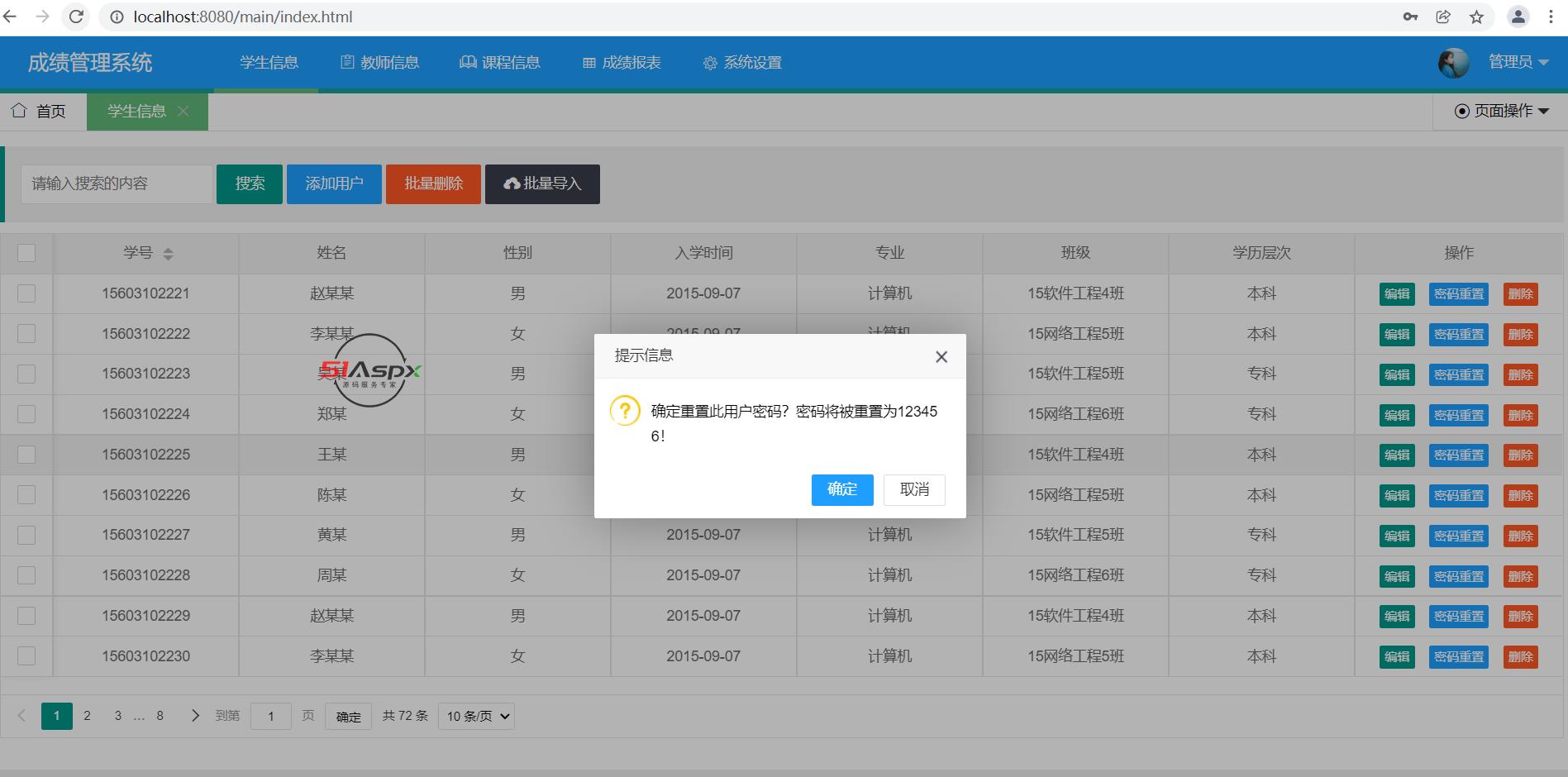Click 密码重置 for student 15603102227
This screenshot has height=777, width=1568.
pos(1459,536)
